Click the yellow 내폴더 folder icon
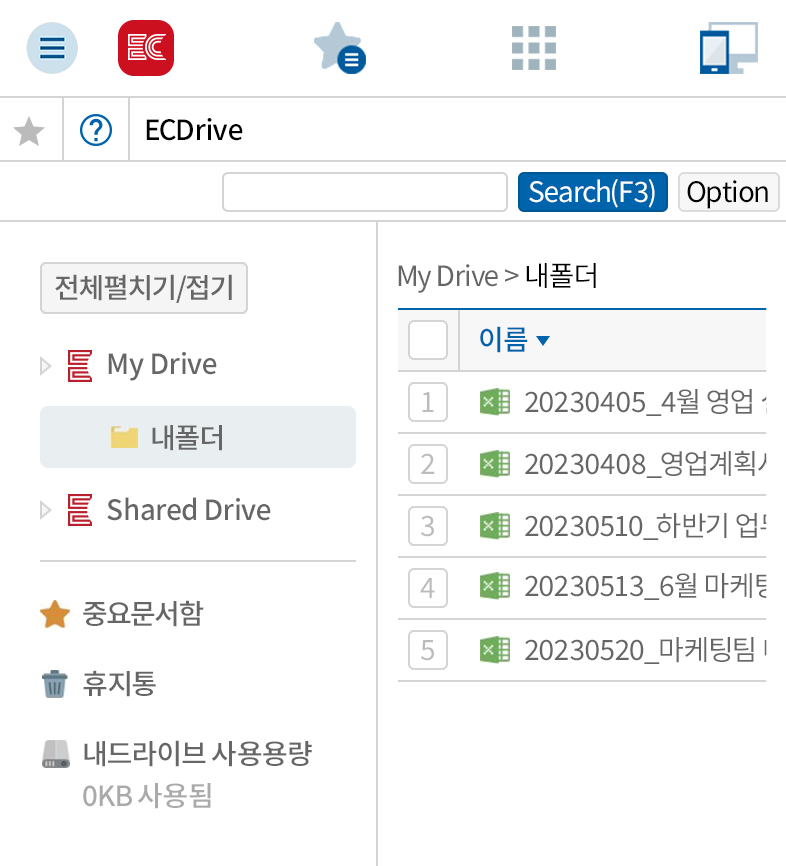Screen dimensions: 786x866 (x=124, y=437)
